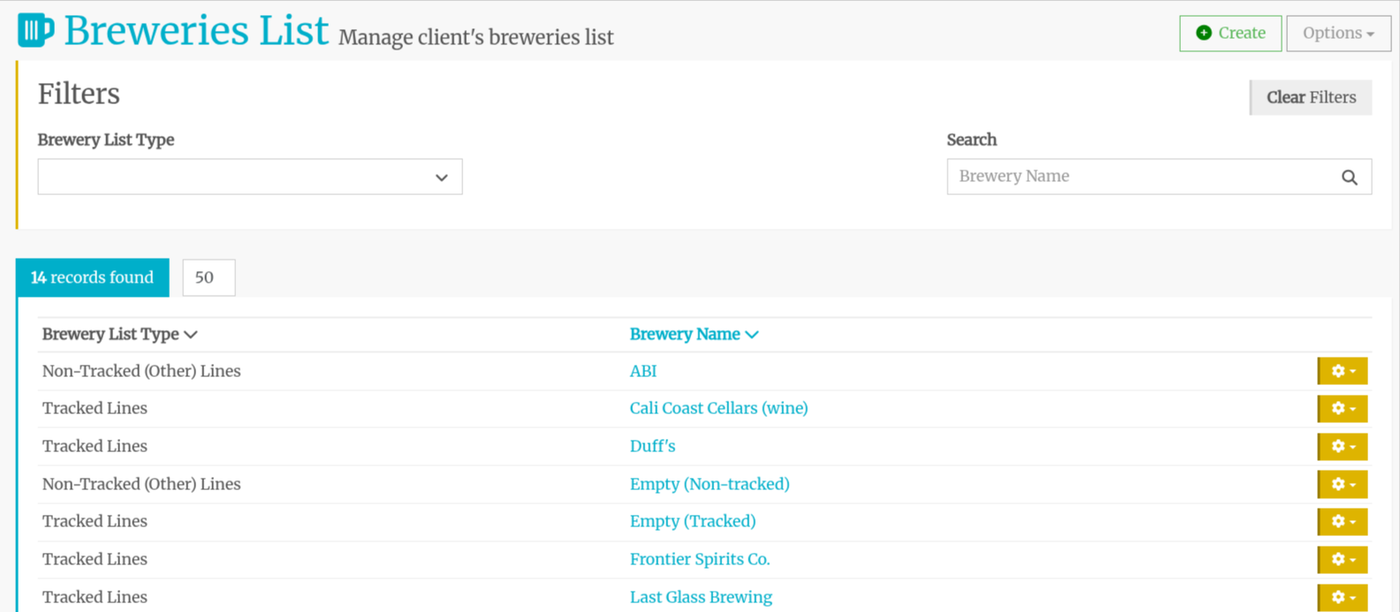1400x612 pixels.
Task: Click the search magnifier icon
Action: [1349, 177]
